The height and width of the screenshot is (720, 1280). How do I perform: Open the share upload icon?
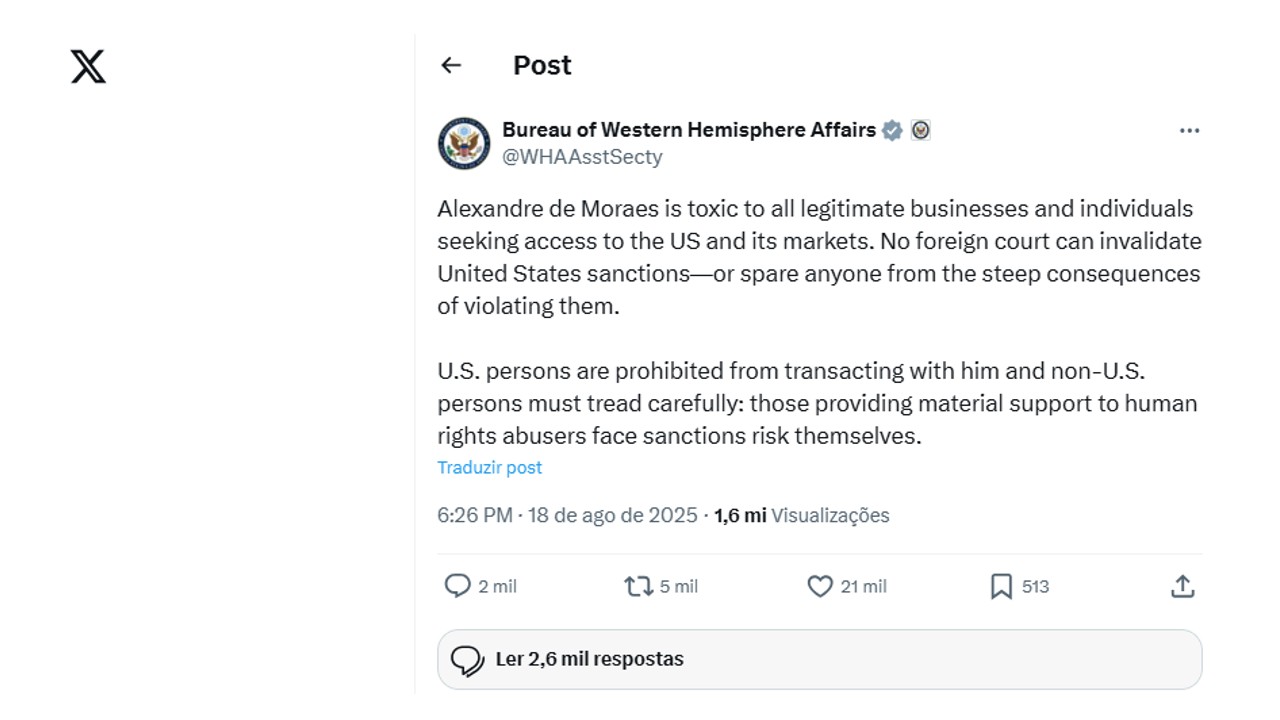tap(1183, 586)
